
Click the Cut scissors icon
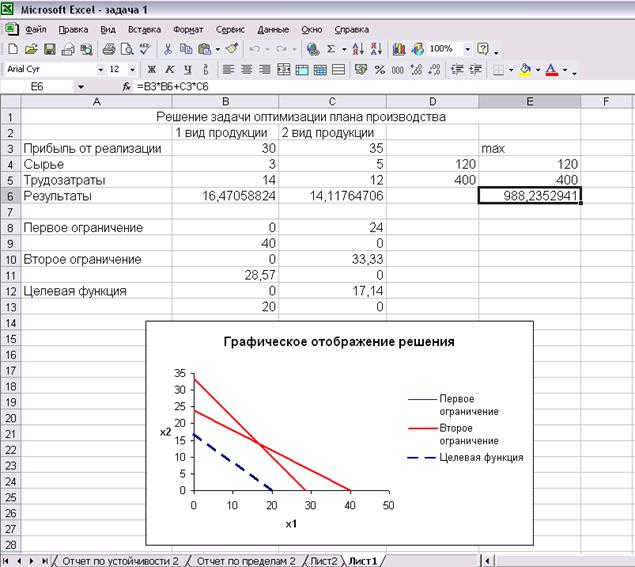tap(168, 48)
